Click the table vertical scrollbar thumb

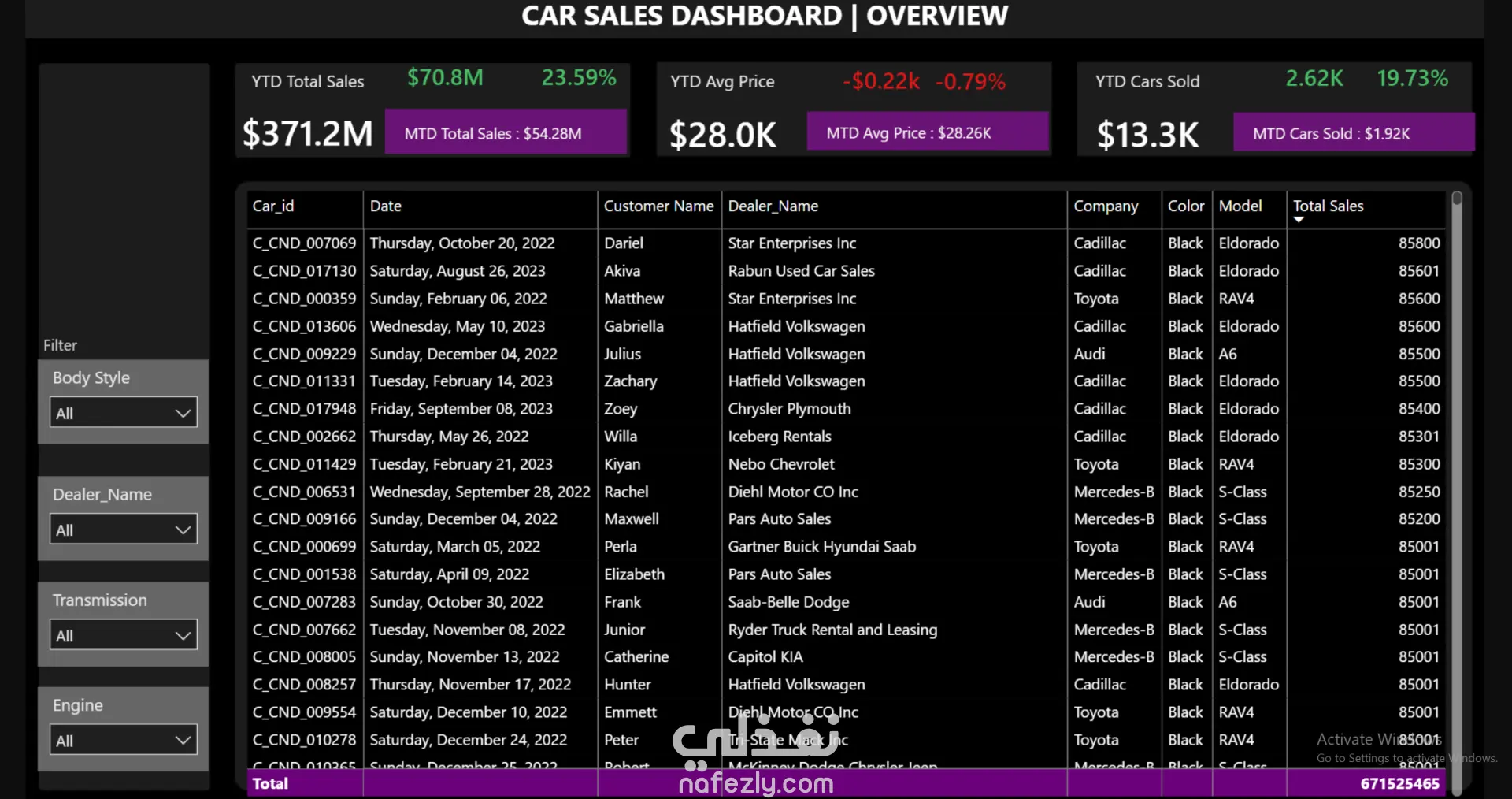(x=1457, y=199)
